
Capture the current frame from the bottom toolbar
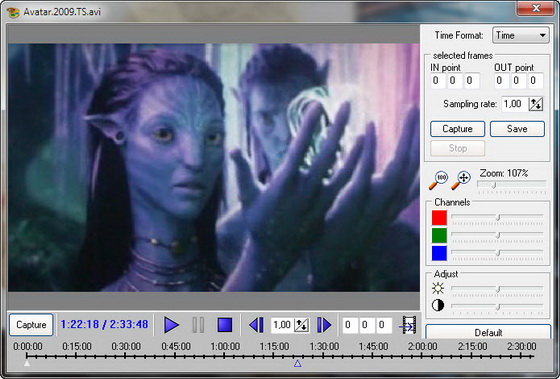31,325
